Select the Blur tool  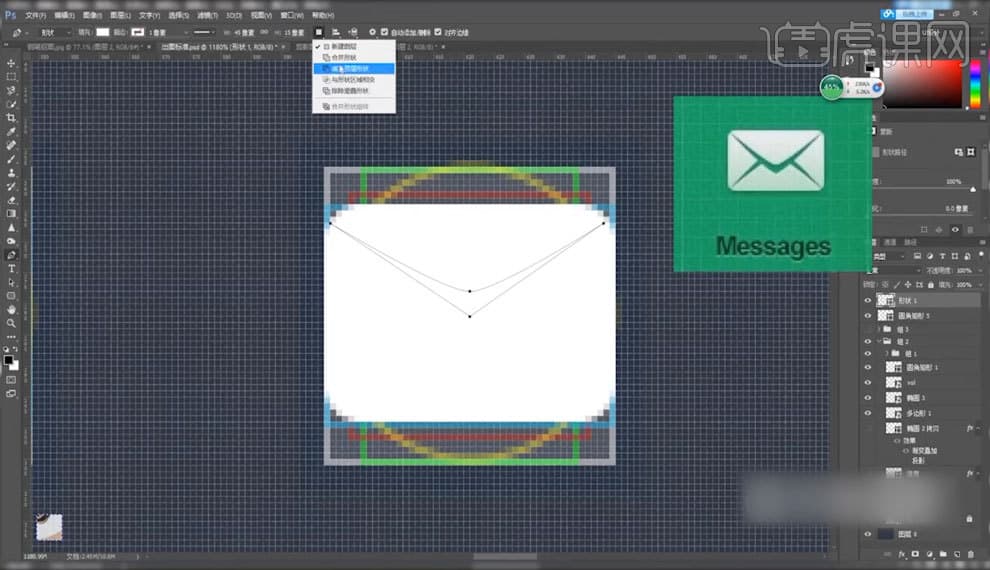tap(11, 227)
